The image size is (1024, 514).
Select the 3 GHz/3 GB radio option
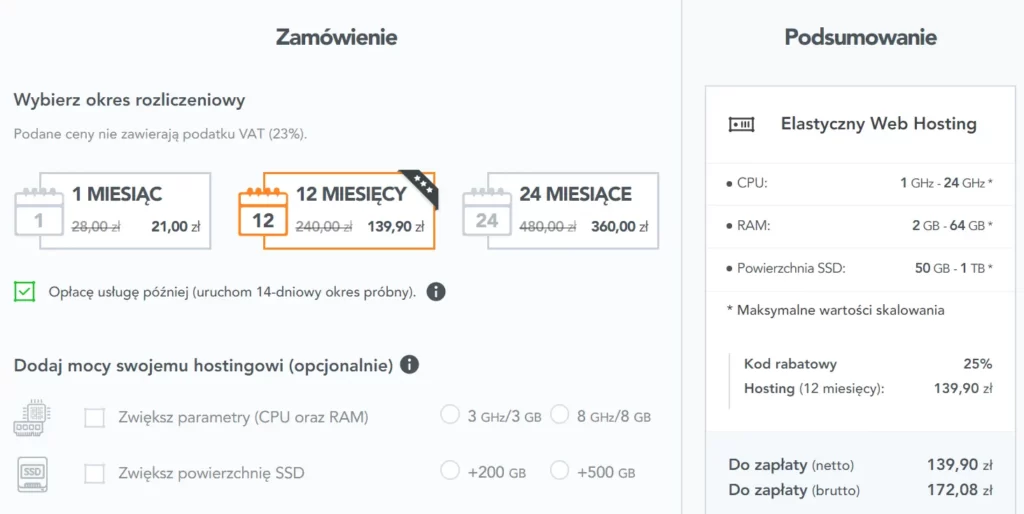tap(449, 415)
